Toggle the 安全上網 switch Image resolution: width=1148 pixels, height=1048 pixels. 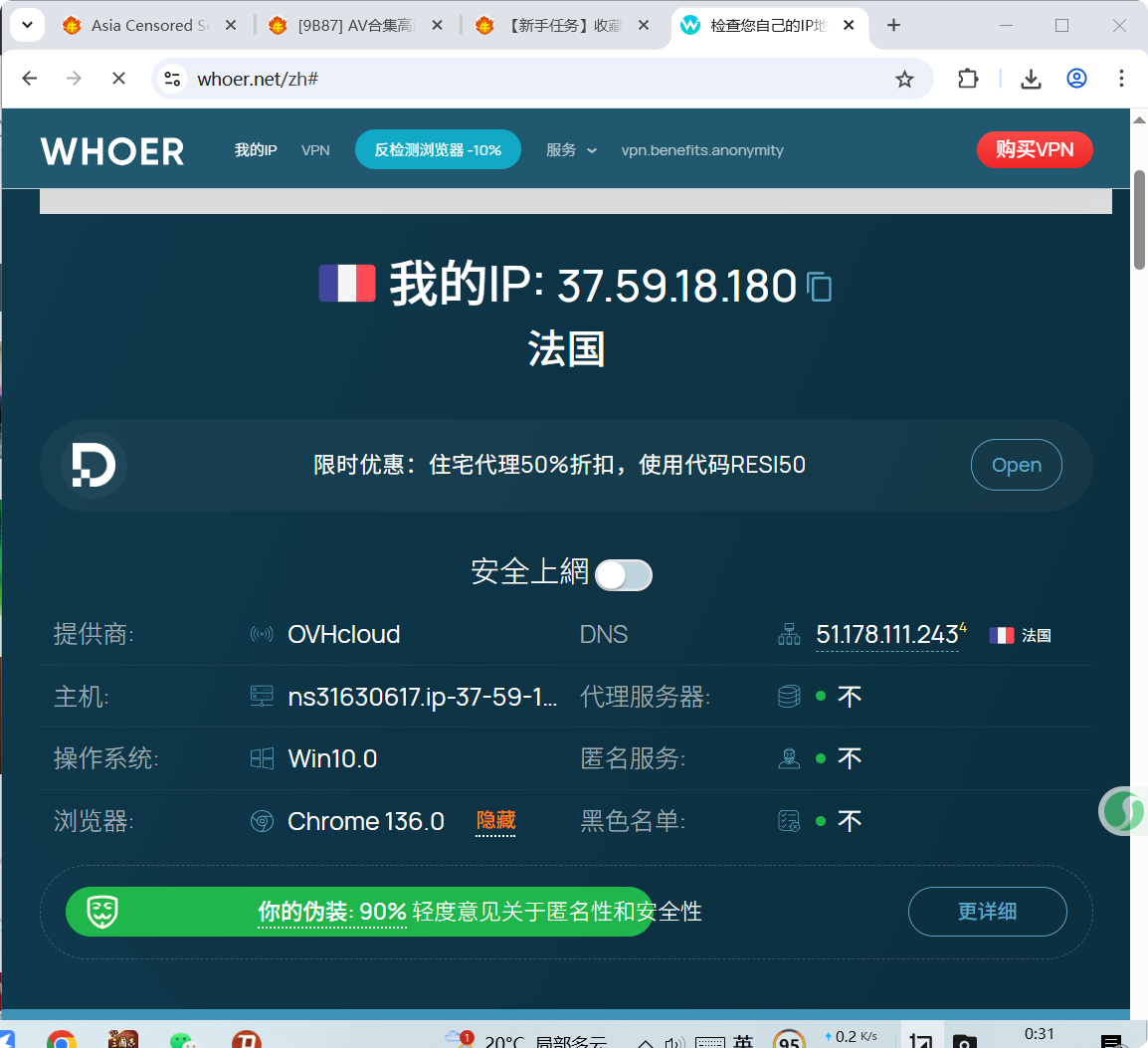[x=623, y=575]
